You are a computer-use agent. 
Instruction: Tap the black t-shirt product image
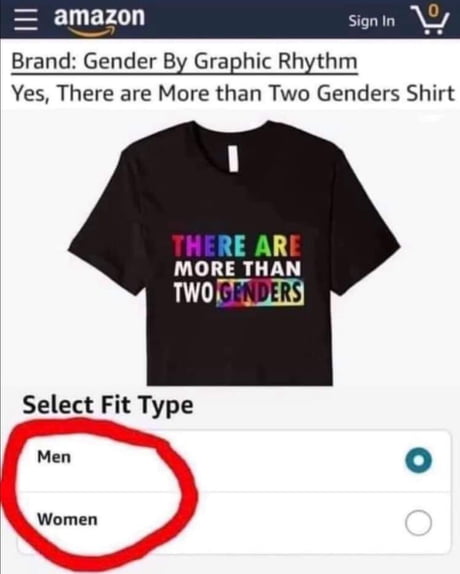click(x=234, y=253)
